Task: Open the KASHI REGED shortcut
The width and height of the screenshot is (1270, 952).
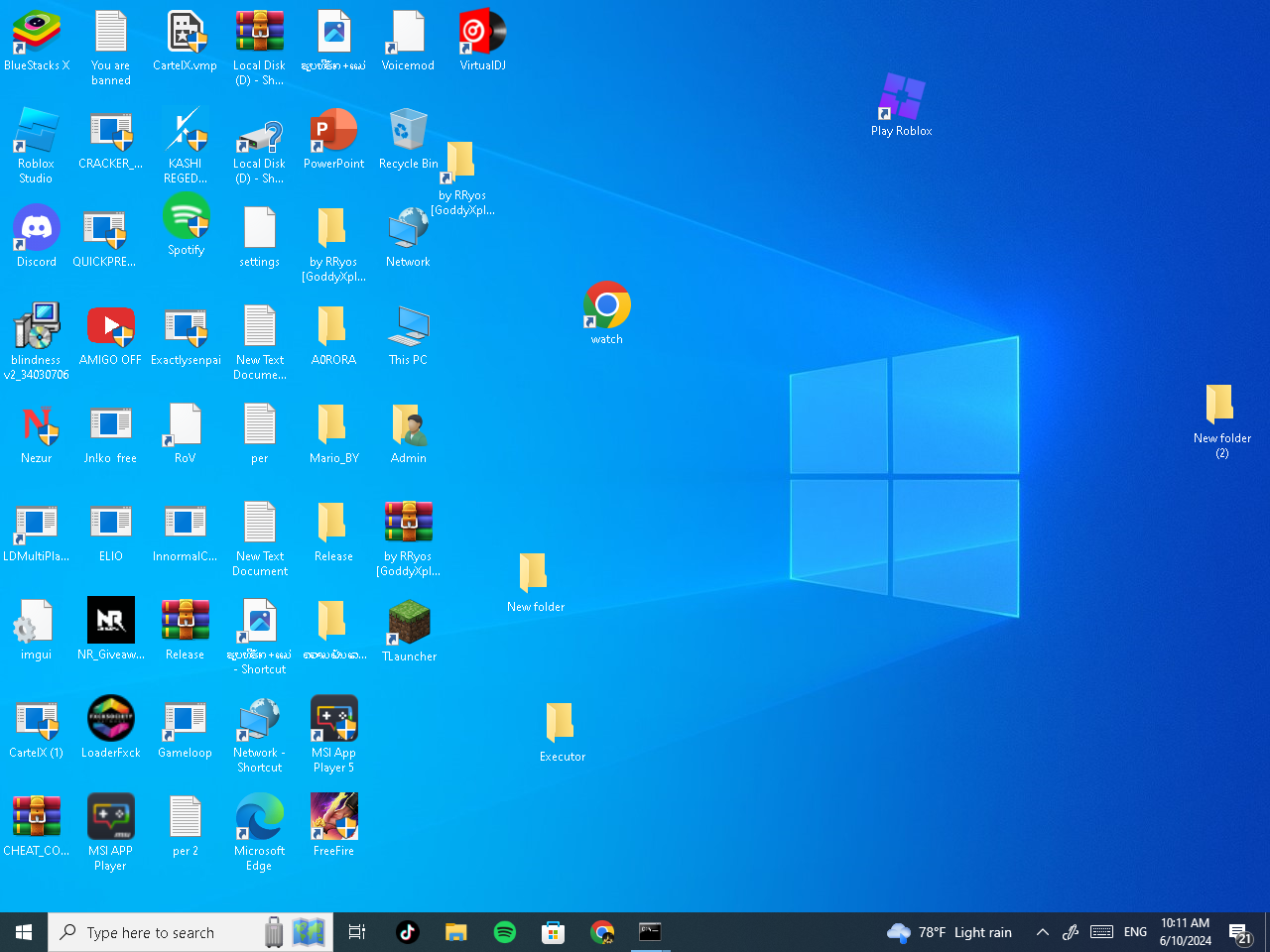Action: point(186,146)
